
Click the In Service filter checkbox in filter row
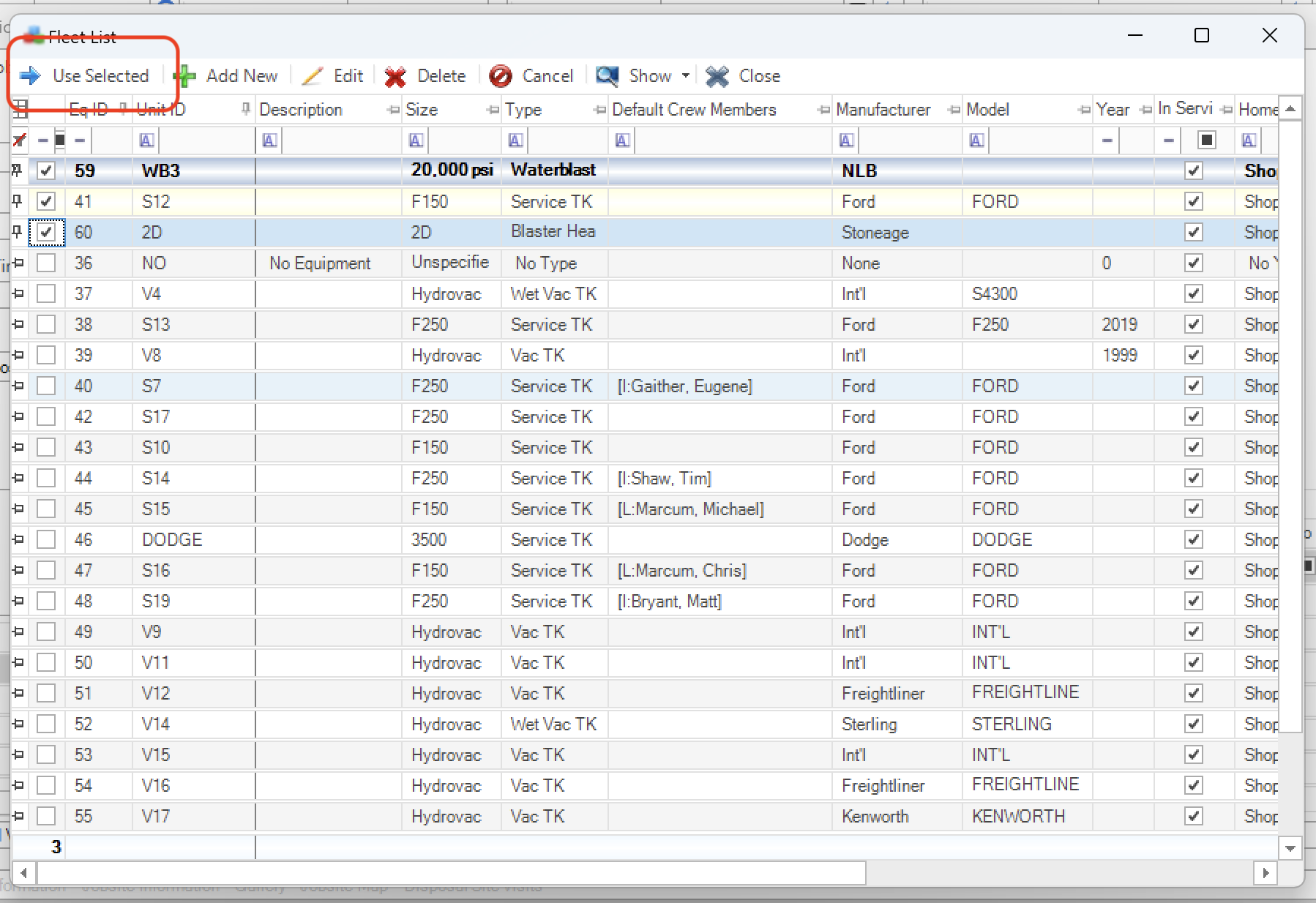coord(1207,140)
